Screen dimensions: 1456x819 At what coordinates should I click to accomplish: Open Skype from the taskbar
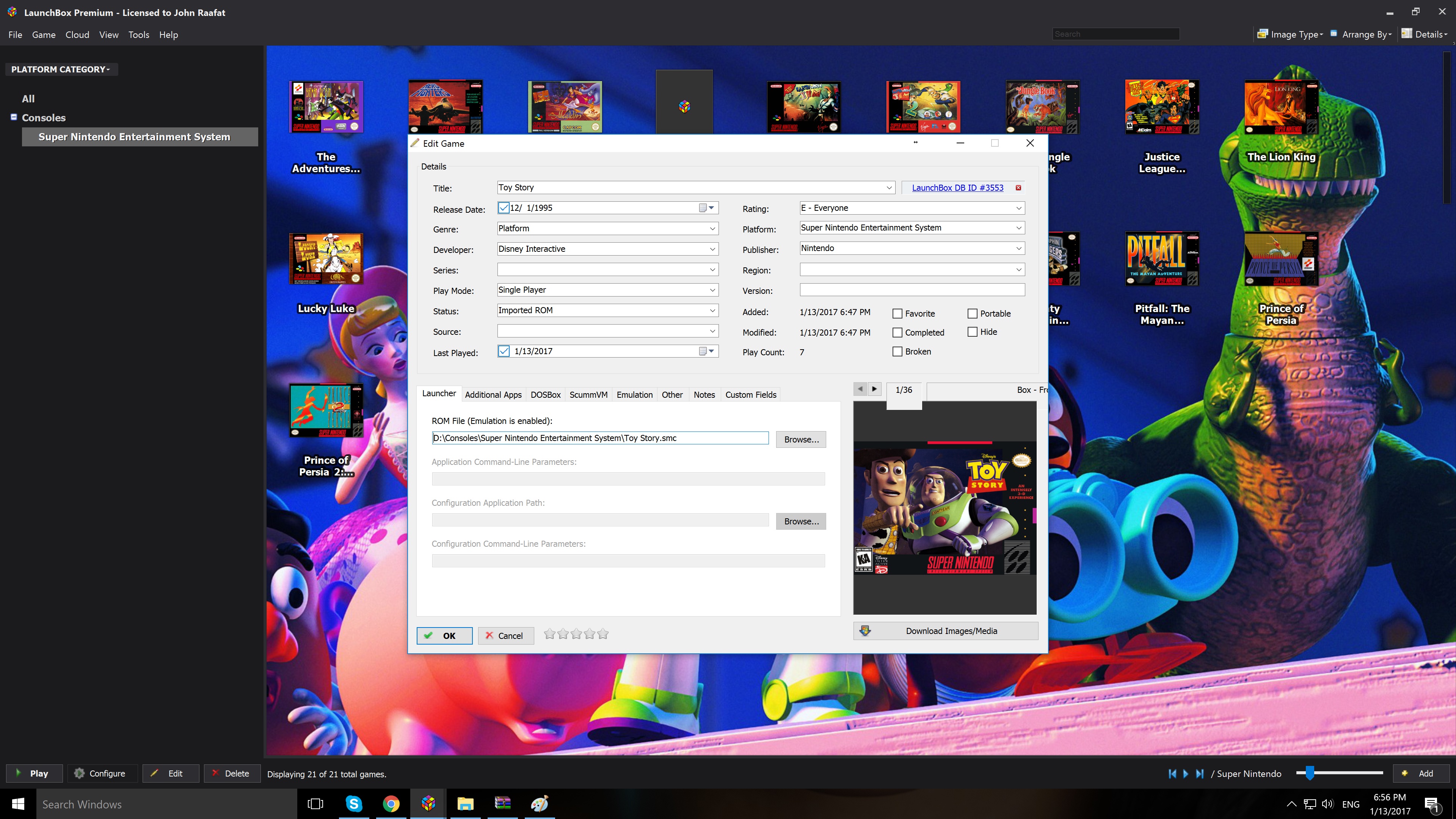(x=354, y=804)
